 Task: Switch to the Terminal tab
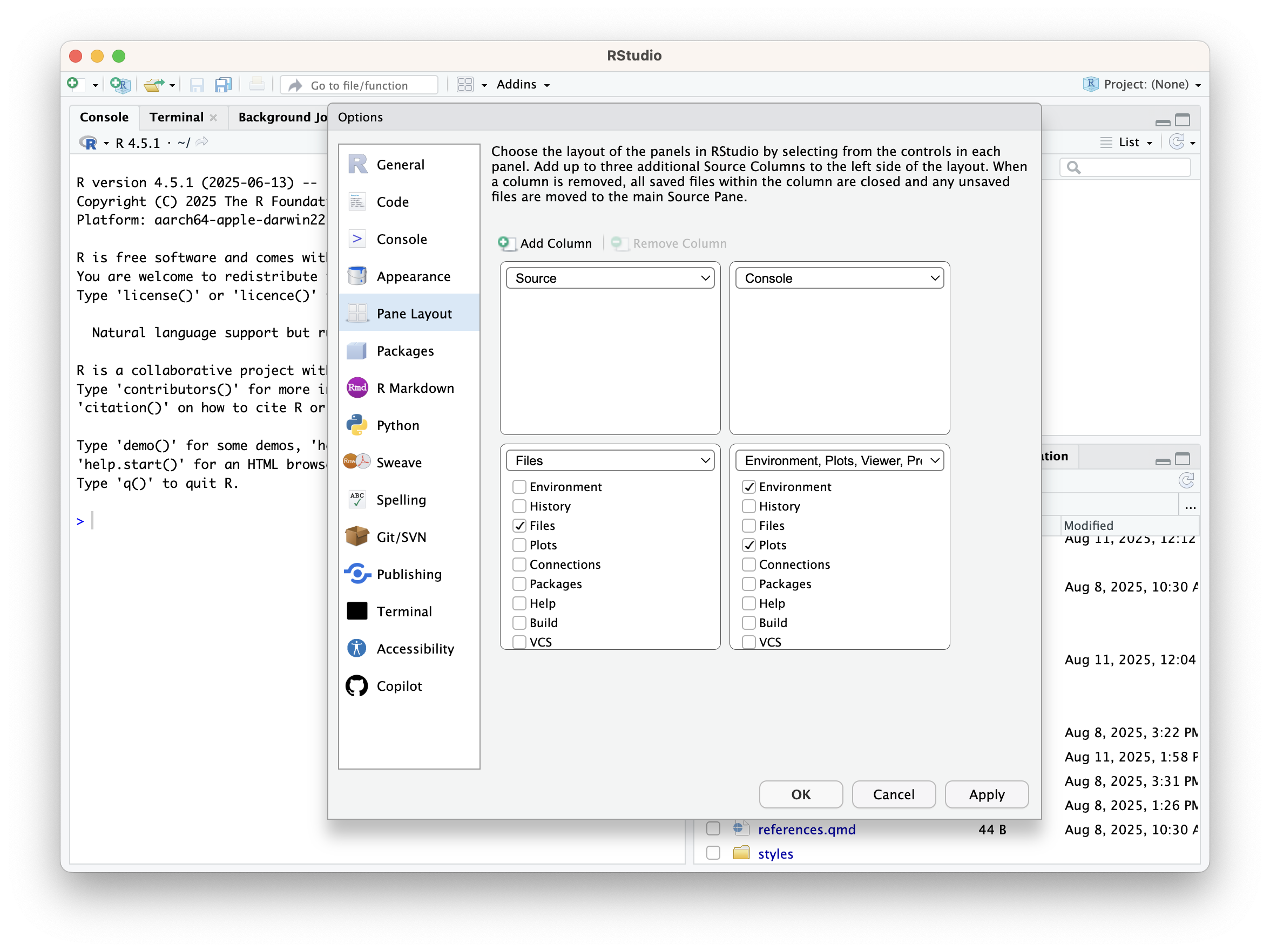click(x=176, y=117)
